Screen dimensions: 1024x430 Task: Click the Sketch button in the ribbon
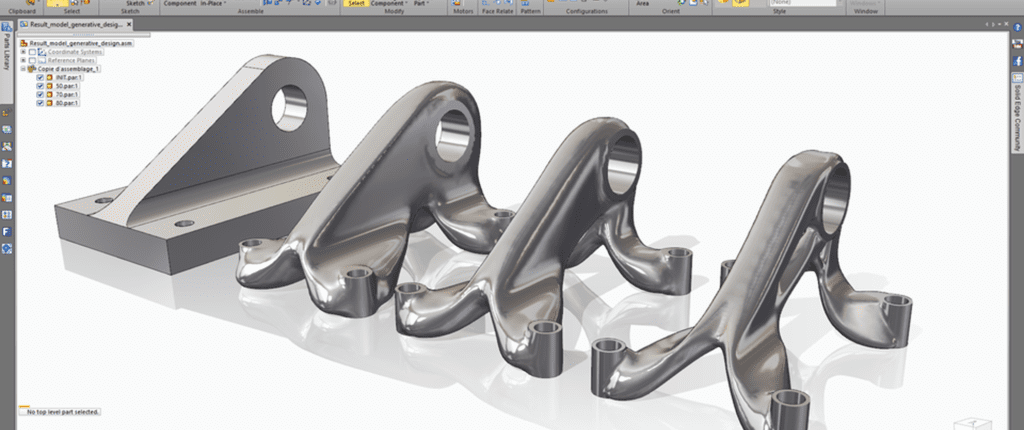point(135,3)
